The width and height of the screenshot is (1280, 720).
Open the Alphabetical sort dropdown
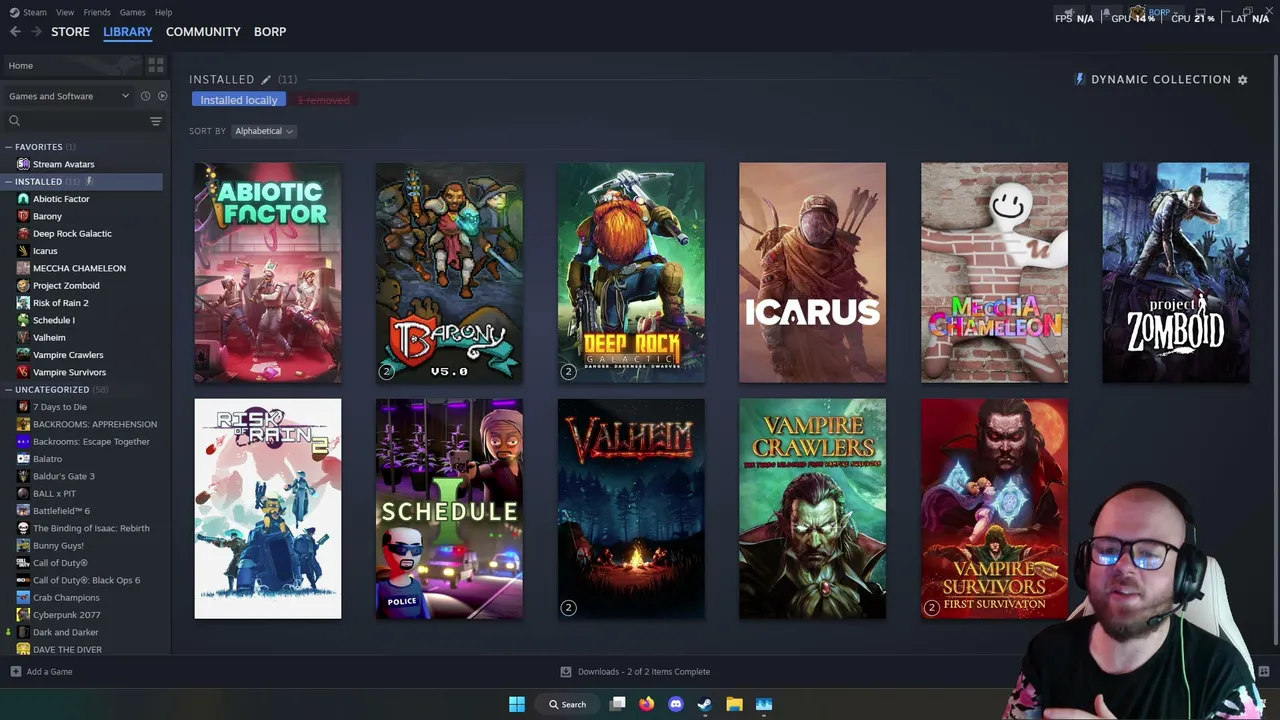(263, 131)
